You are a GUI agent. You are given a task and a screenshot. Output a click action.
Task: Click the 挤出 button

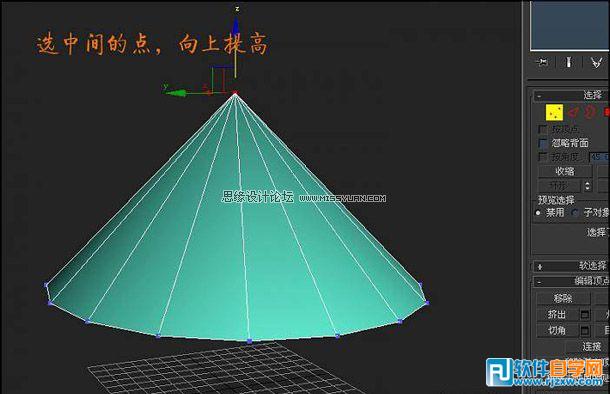pyautogui.click(x=557, y=314)
